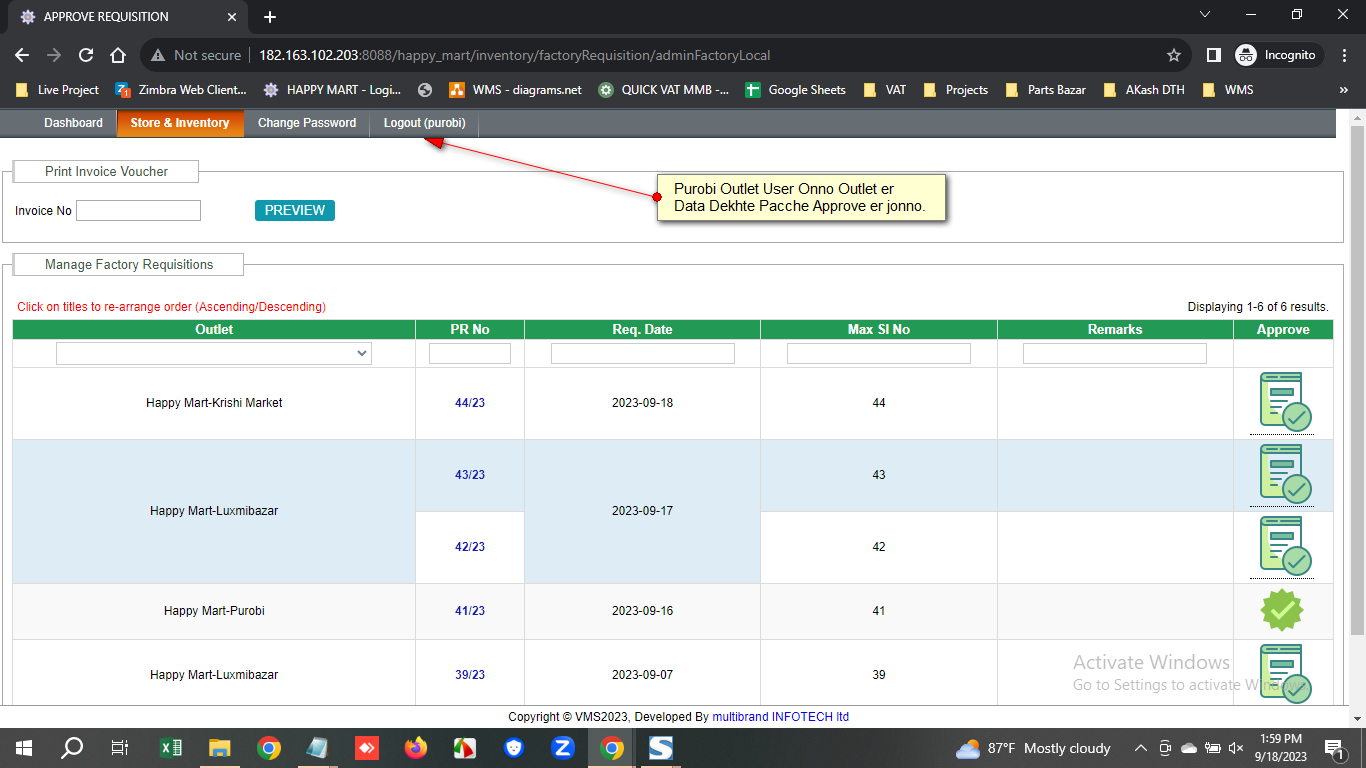Approve requisition 39/23 for Luxmibazar
Screen dimensions: 1366x768
tap(1284, 673)
